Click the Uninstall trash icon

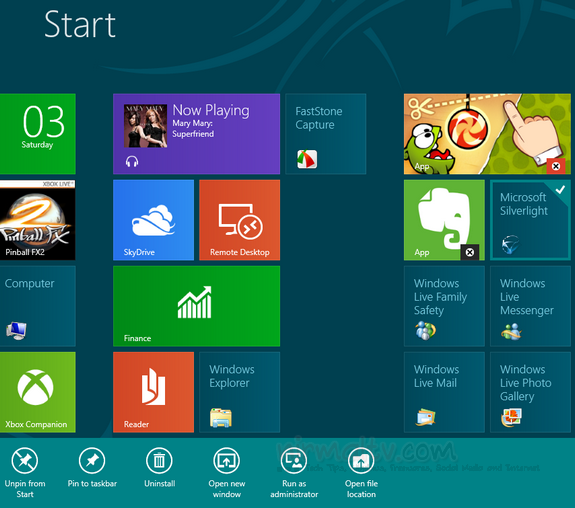[x=159, y=460]
